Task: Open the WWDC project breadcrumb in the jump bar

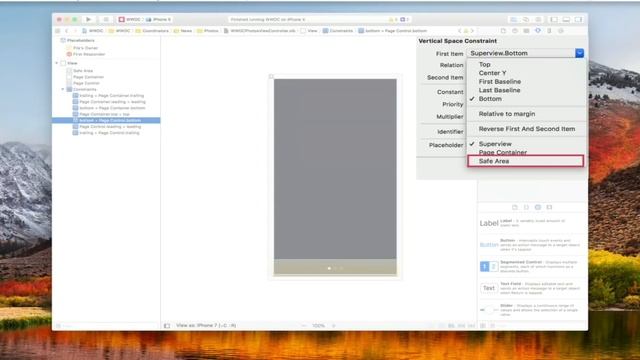Action: (93, 31)
